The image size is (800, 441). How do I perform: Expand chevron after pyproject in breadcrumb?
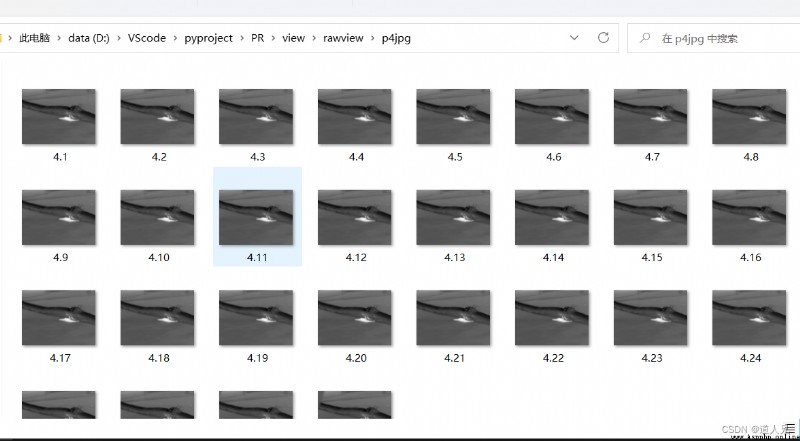click(242, 38)
